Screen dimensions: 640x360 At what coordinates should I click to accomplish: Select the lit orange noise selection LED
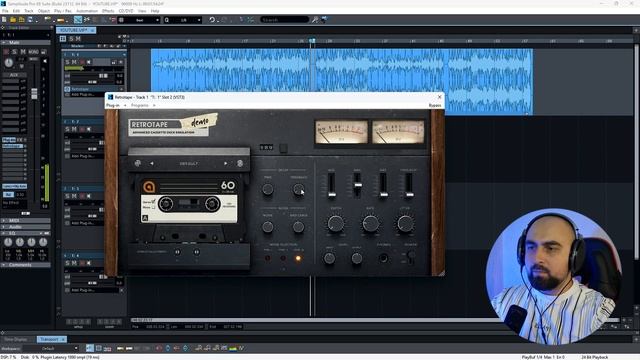pos(298,258)
